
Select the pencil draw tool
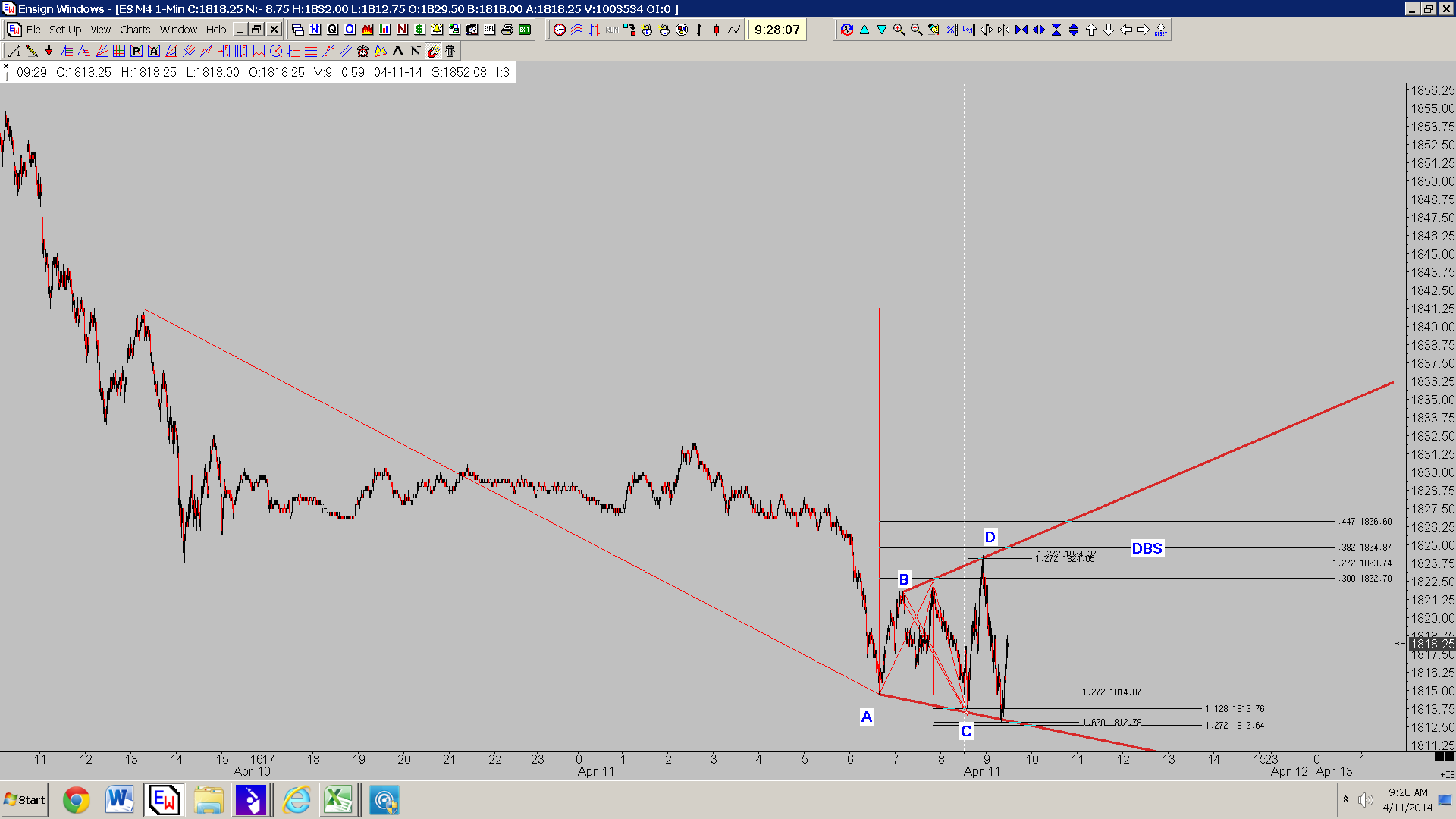(31, 51)
